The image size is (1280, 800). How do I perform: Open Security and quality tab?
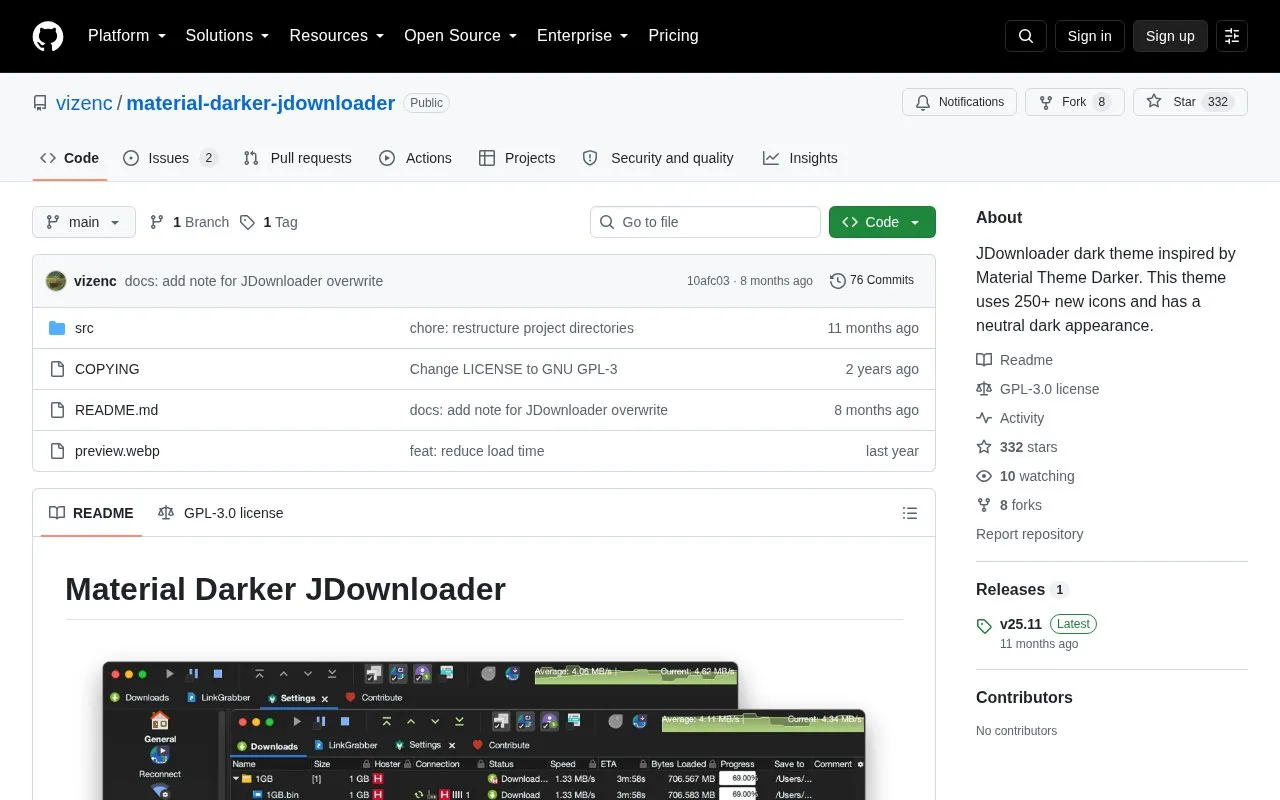pyautogui.click(x=658, y=158)
